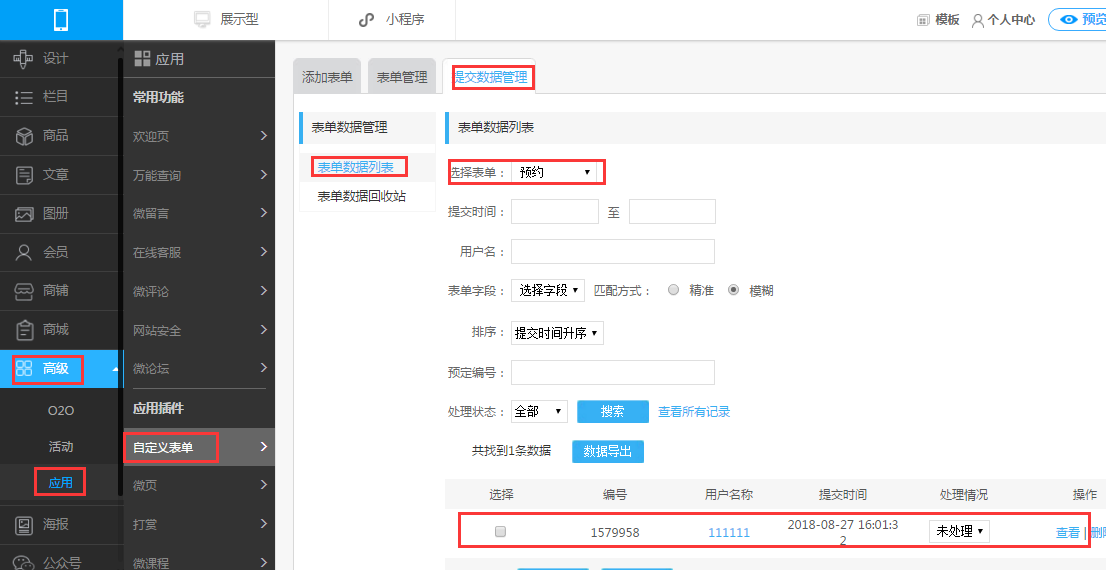Switch to the 表单管理 tab

tap(402, 77)
